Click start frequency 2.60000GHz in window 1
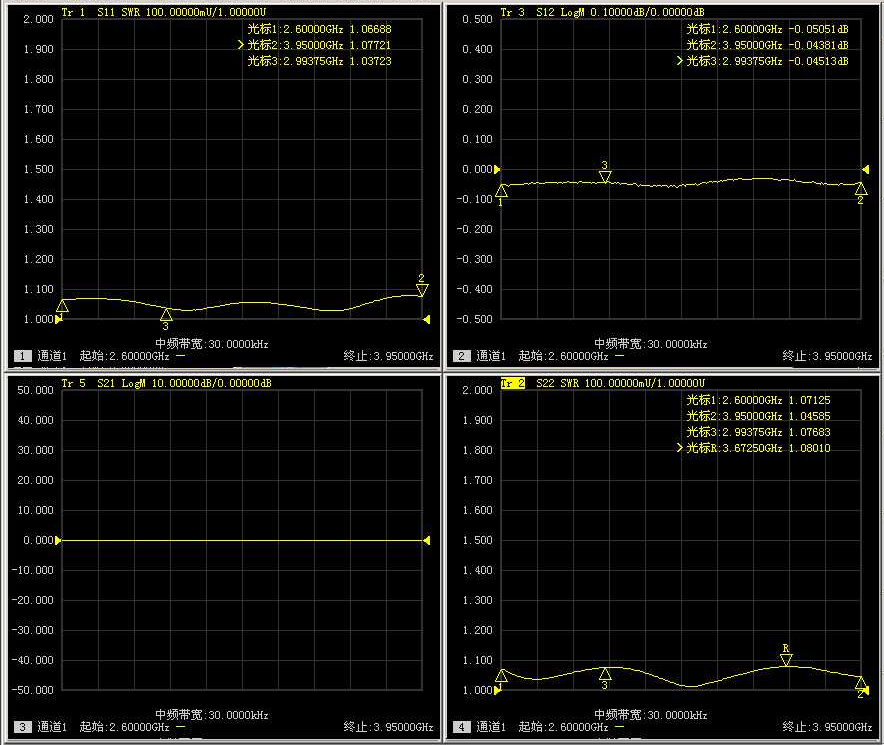 pos(125,356)
